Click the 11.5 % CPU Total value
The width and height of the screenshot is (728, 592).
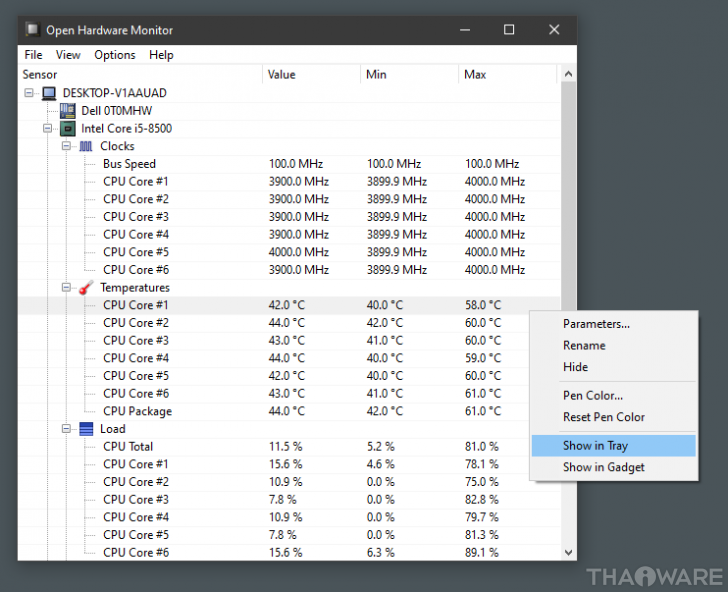pyautogui.click(x=286, y=446)
